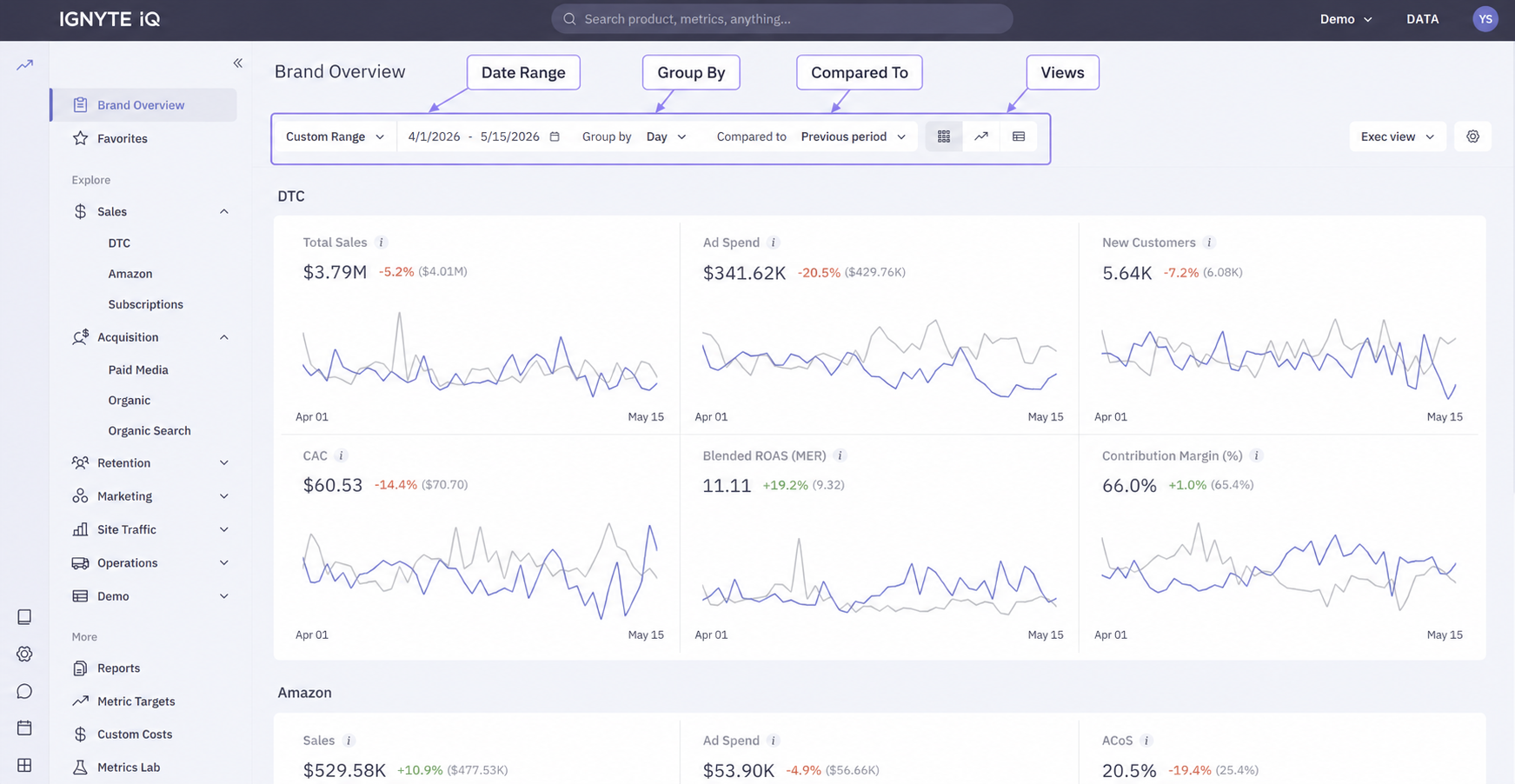Click the end date 5/15/2026
The height and width of the screenshot is (784, 1515).
(x=509, y=136)
